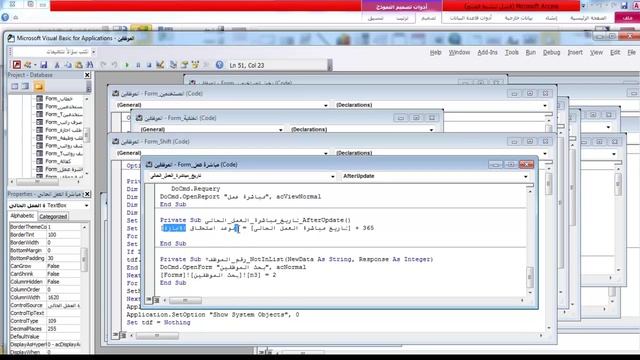Select the CanShrink property row

tap(44, 274)
